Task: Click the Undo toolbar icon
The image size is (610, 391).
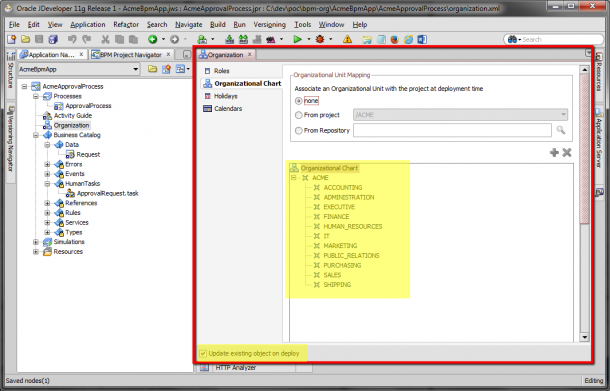Action: coord(72,39)
